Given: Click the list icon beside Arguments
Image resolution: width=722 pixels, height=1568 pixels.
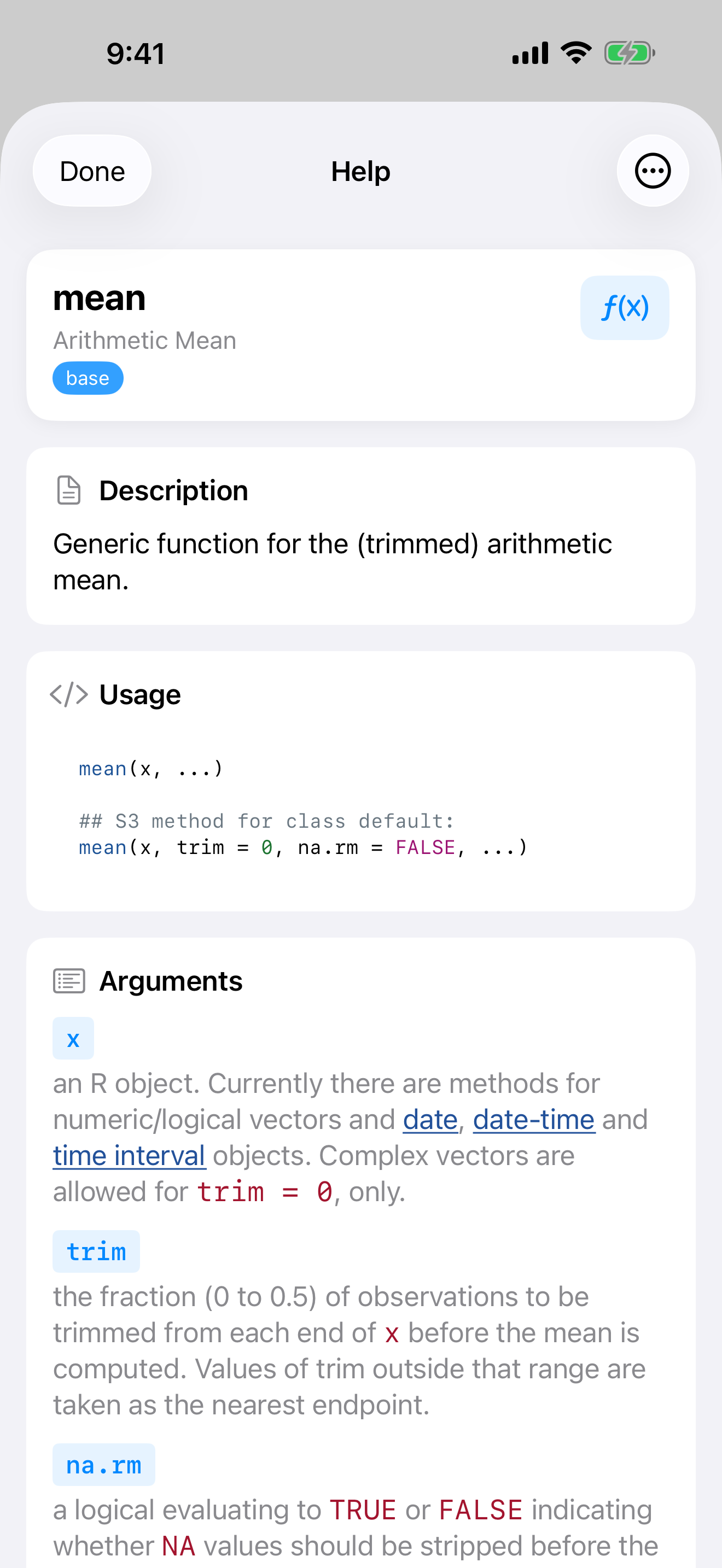Looking at the screenshot, I should (69, 981).
